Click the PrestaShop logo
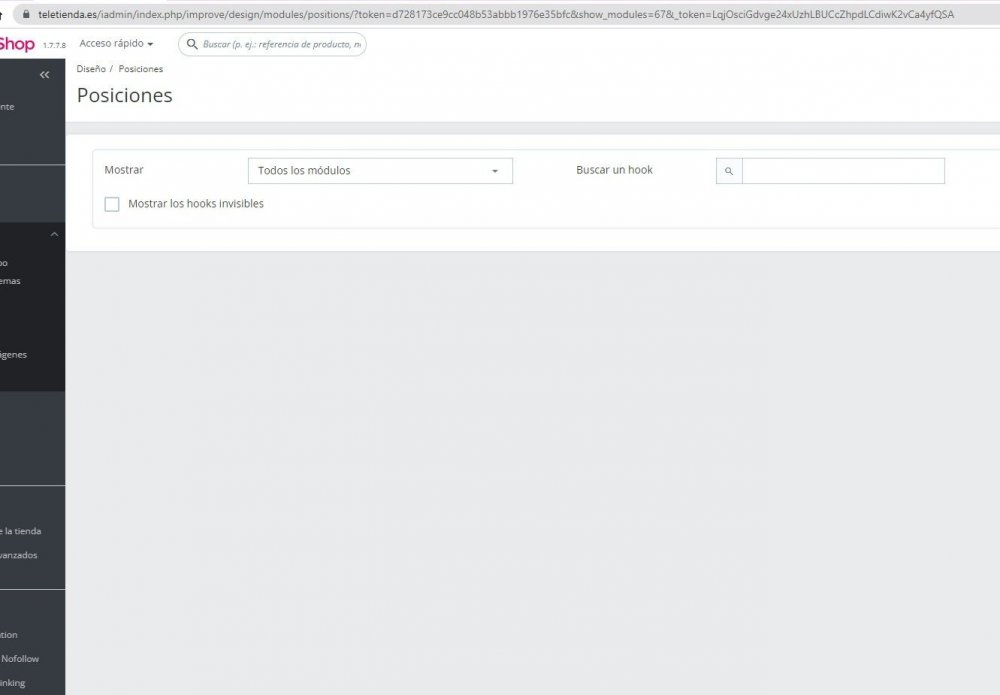The image size is (1000, 695). pyautogui.click(x=18, y=43)
